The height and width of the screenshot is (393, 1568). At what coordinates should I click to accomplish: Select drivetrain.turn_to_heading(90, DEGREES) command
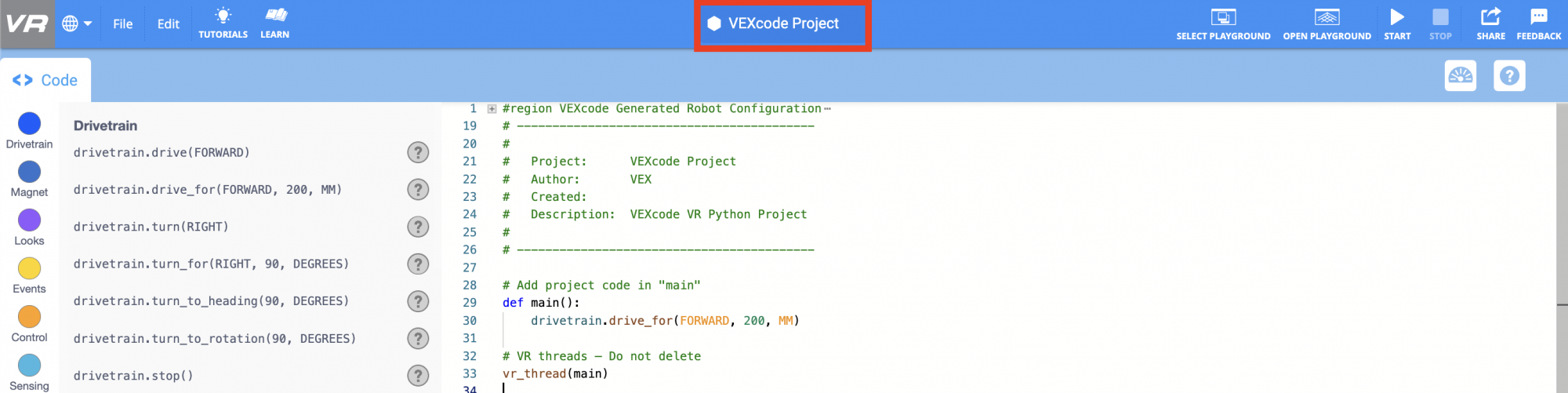tap(211, 301)
